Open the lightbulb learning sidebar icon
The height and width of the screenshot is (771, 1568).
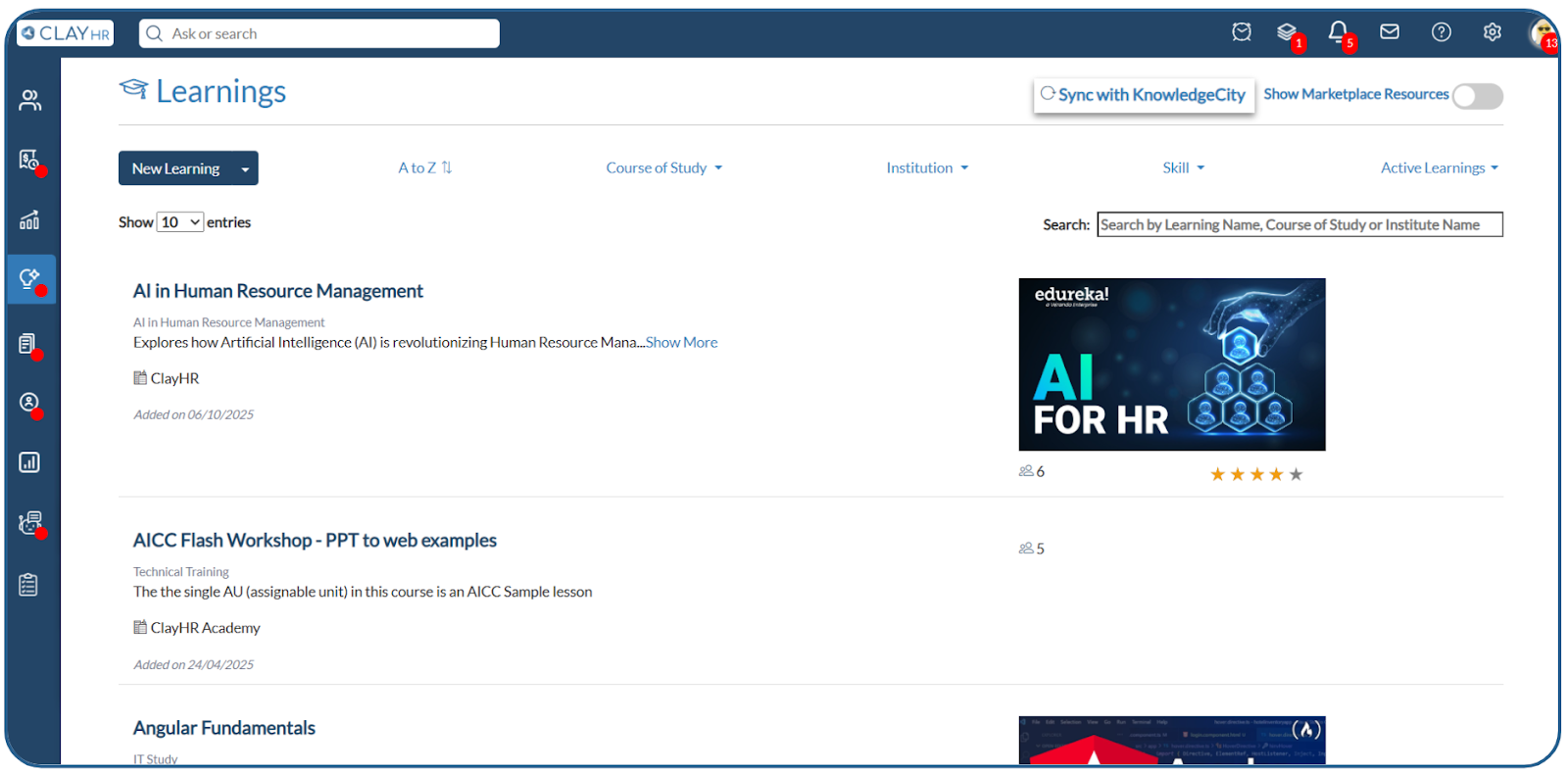(x=30, y=279)
